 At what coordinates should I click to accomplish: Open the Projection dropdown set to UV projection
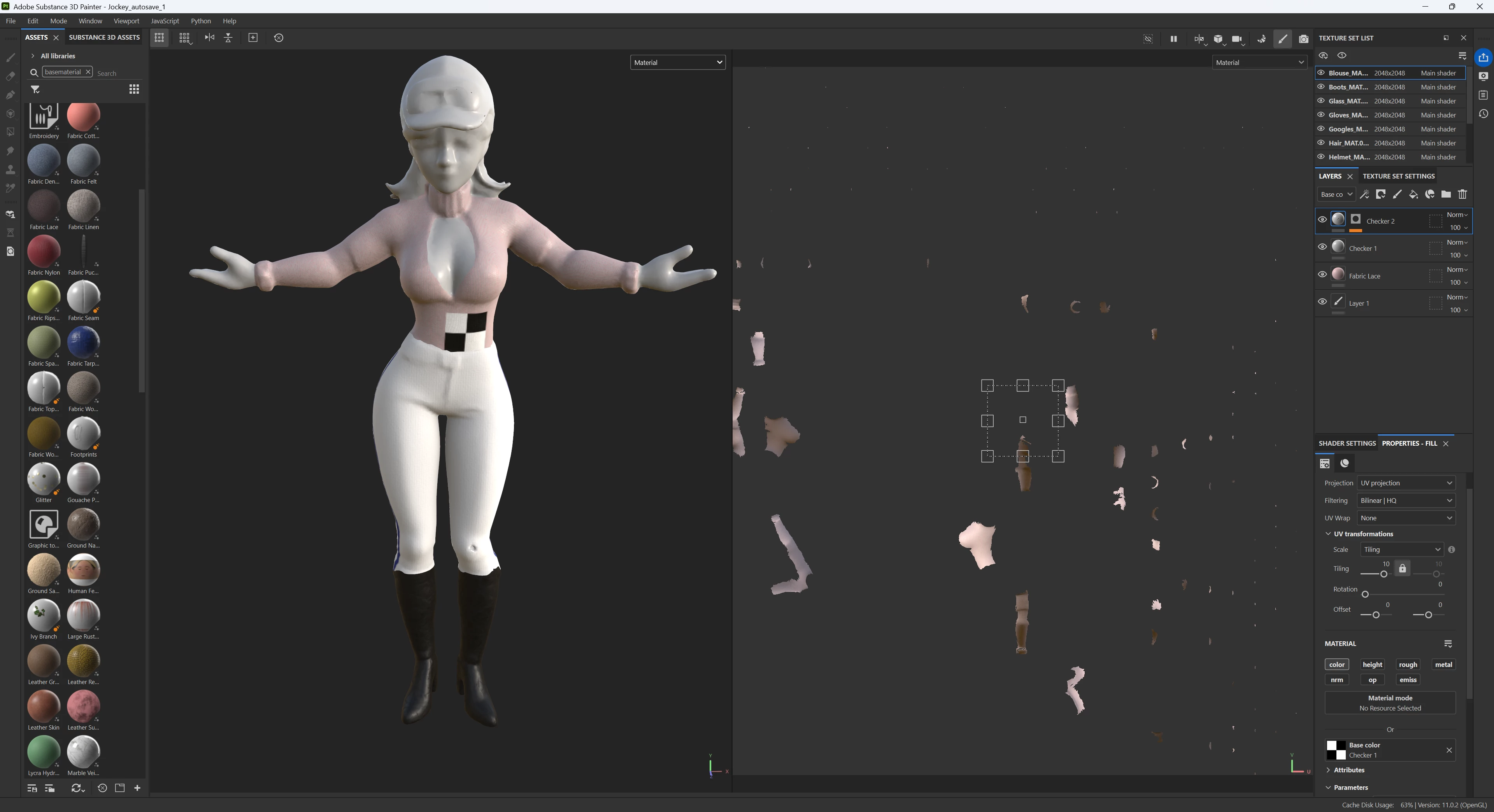point(1406,483)
